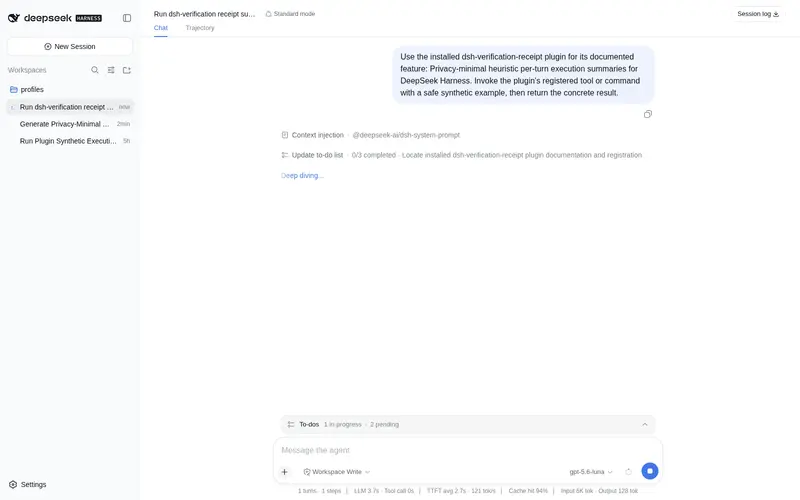800x500 pixels.
Task: Start a New Session
Action: click(70, 46)
